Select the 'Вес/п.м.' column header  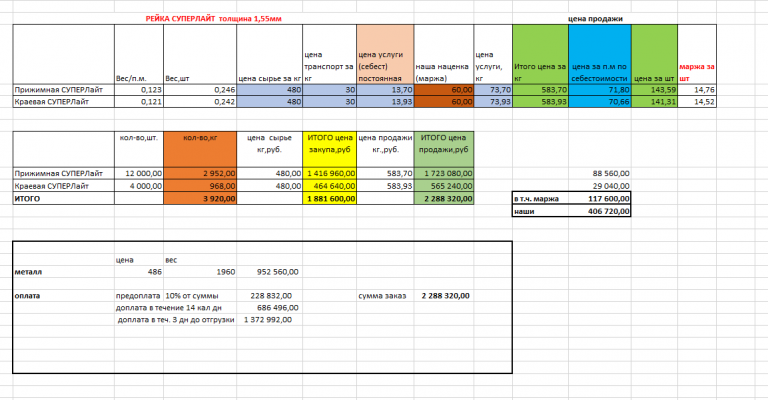[x=139, y=54]
